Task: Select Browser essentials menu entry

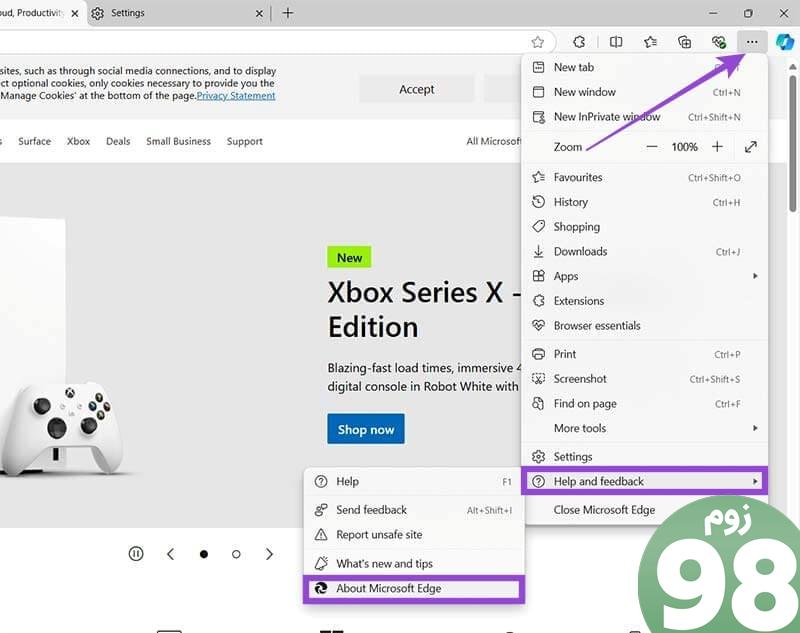Action: point(645,325)
